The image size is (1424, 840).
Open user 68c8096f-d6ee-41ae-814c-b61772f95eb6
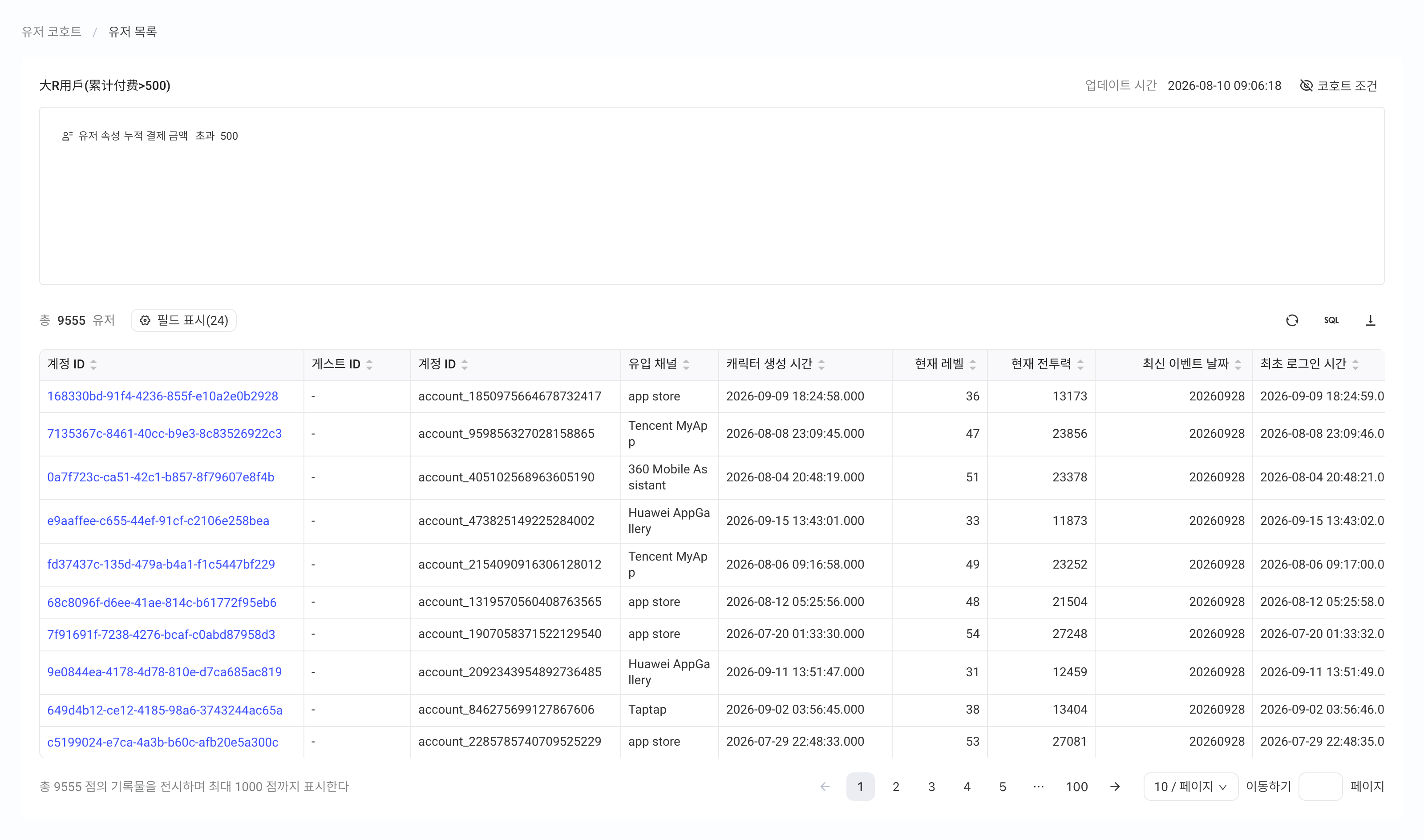coord(162,602)
